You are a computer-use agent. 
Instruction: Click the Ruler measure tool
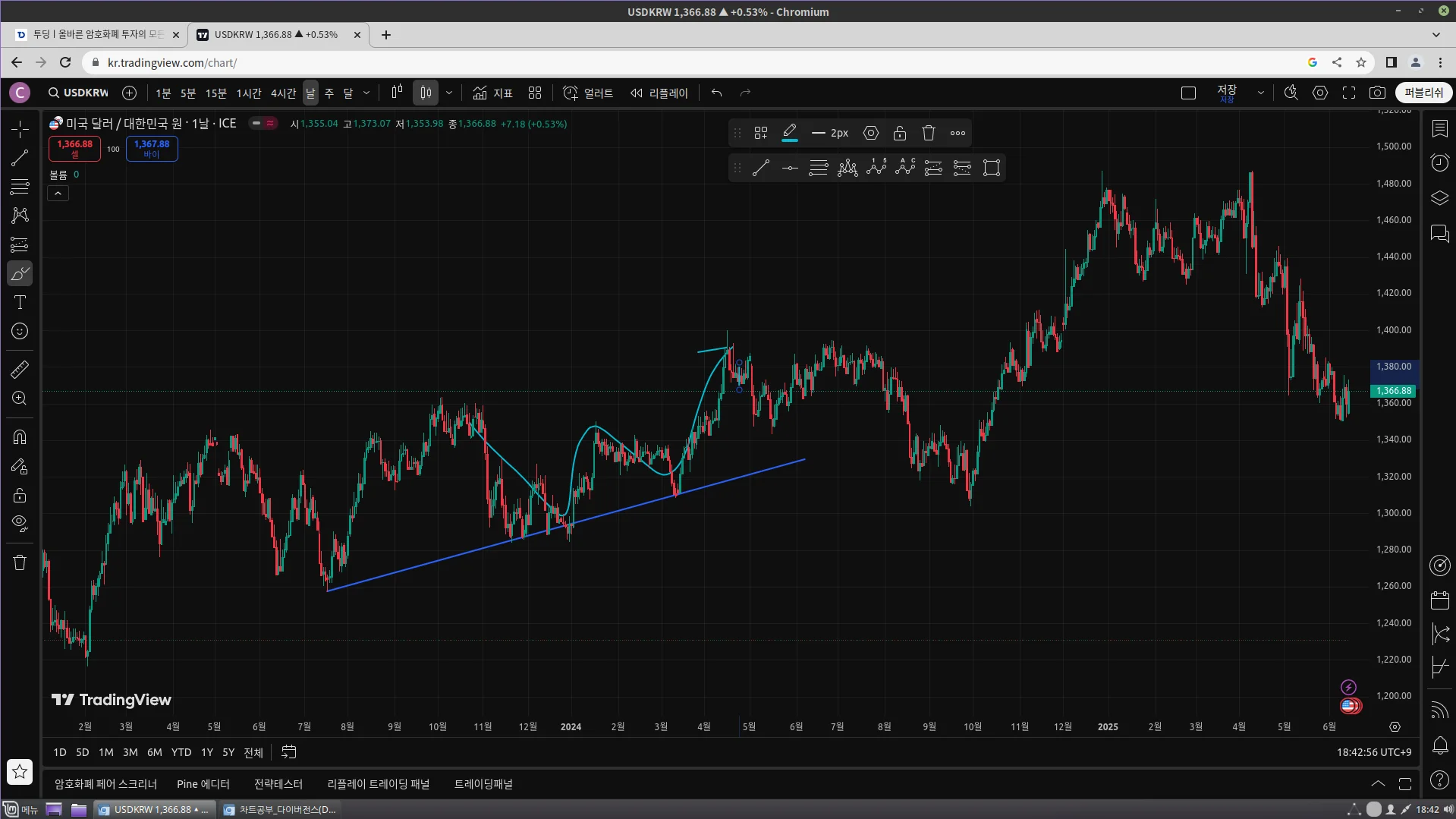(20, 370)
